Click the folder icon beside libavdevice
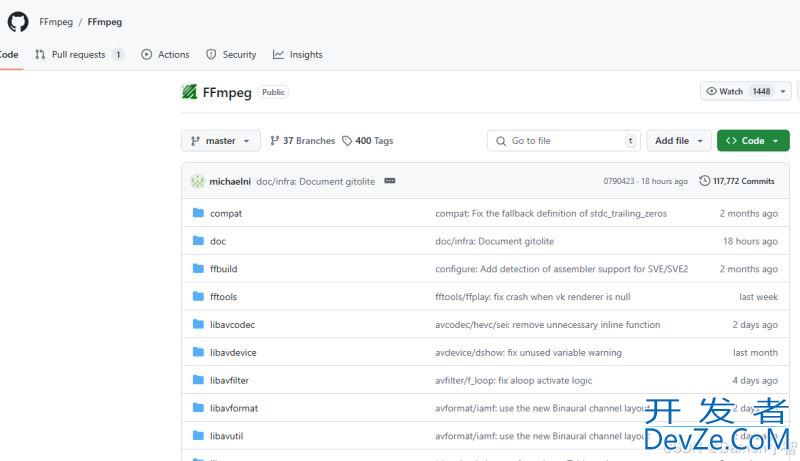Image resolution: width=800 pixels, height=461 pixels. click(x=198, y=351)
